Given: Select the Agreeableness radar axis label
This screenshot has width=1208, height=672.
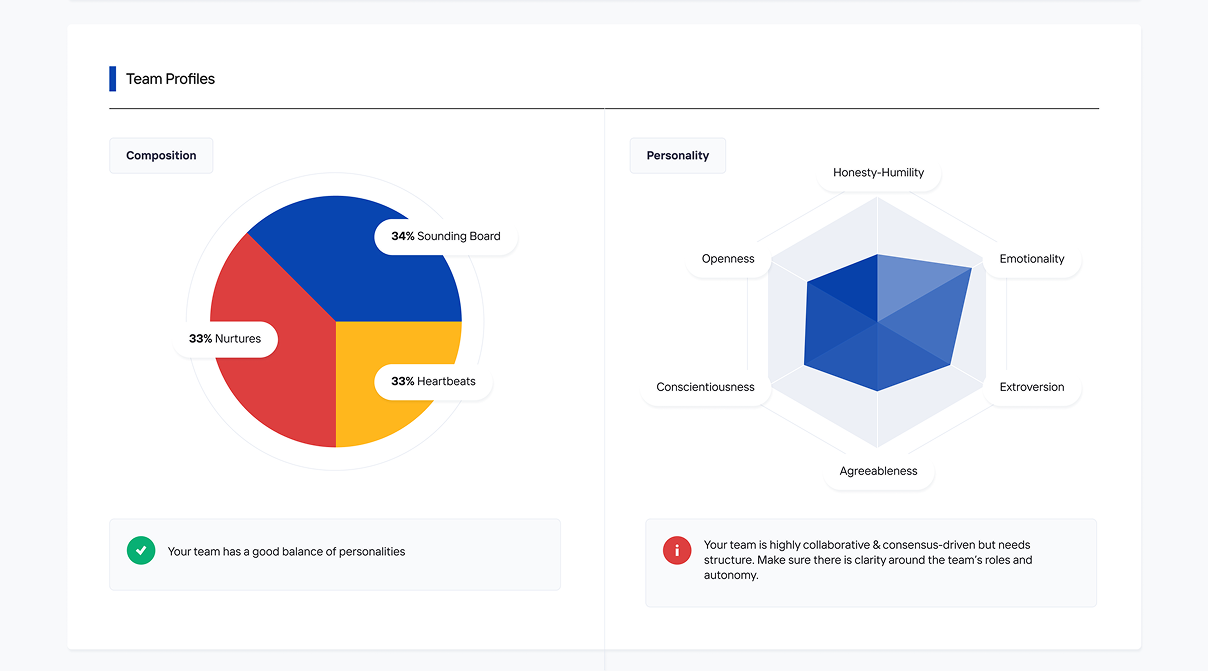Looking at the screenshot, I should pos(878,471).
